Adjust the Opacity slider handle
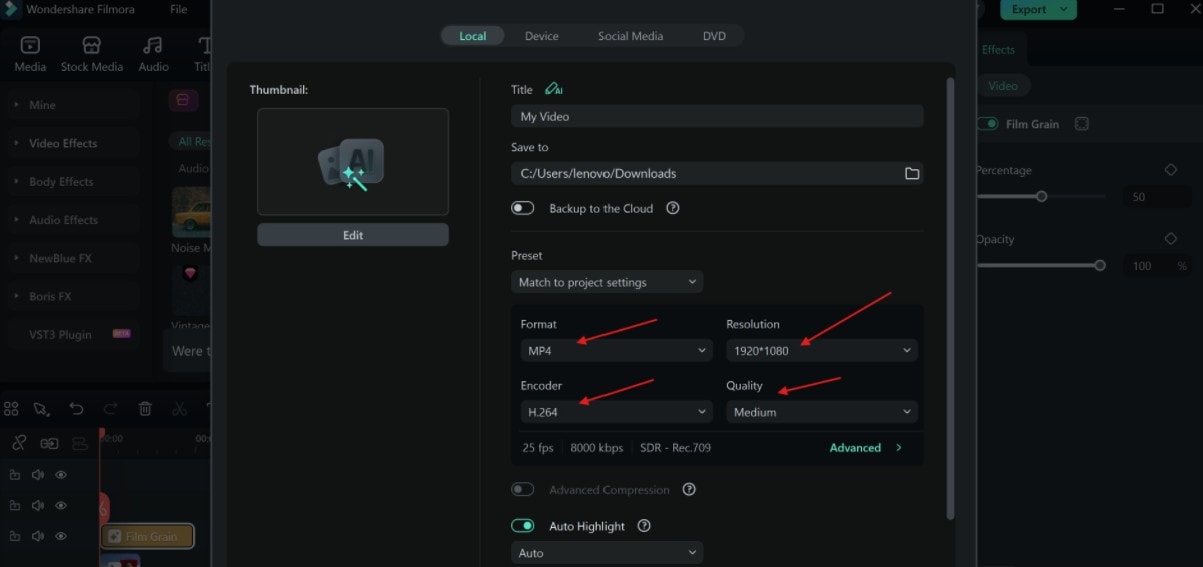 tap(1100, 266)
